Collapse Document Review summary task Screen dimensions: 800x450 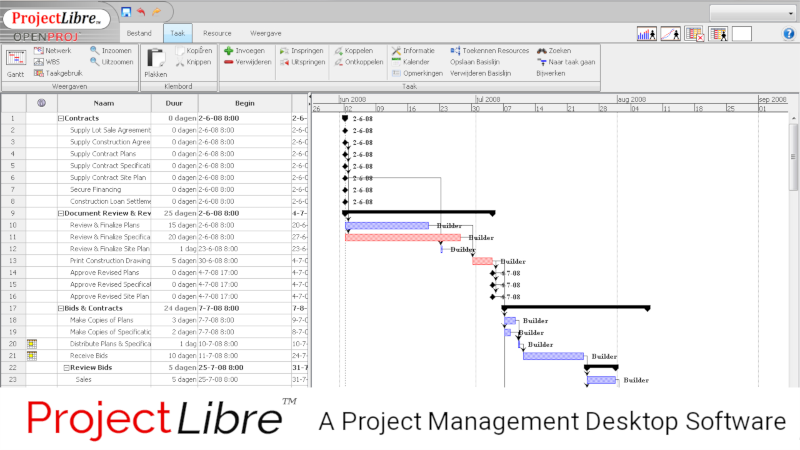tap(61, 213)
